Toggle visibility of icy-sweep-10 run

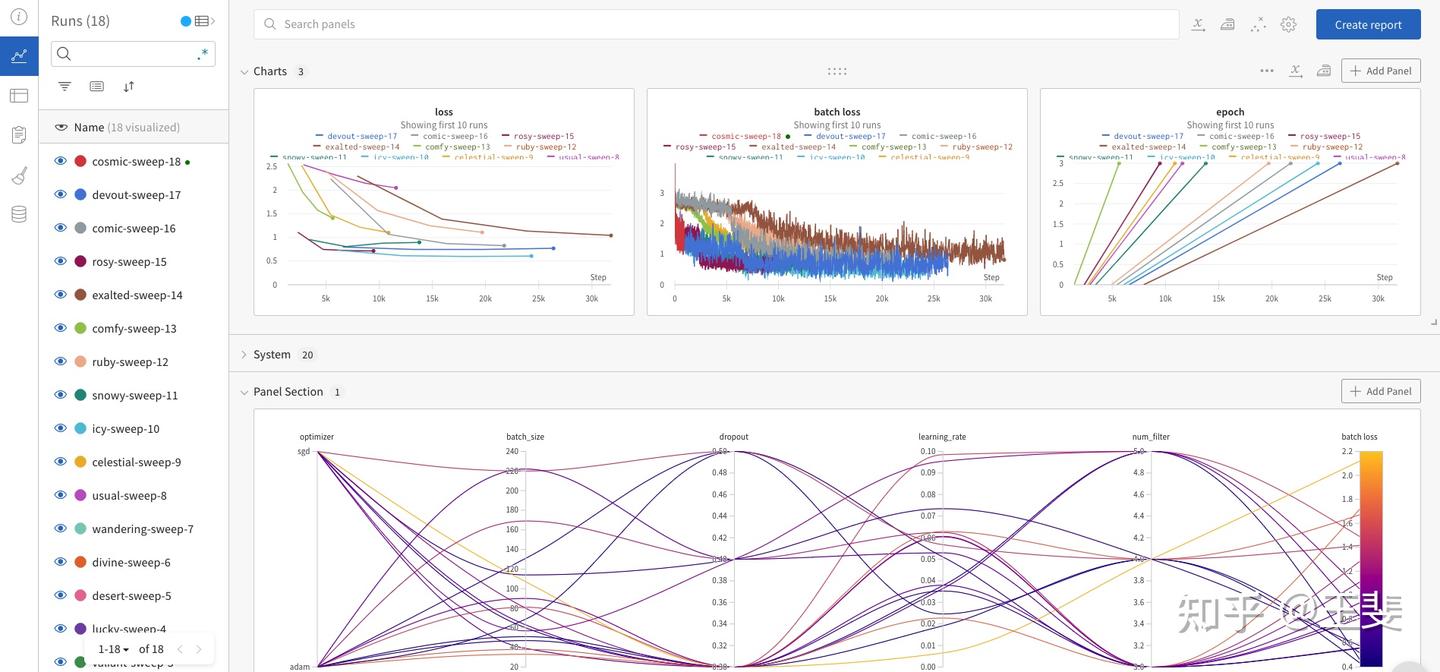(60, 428)
